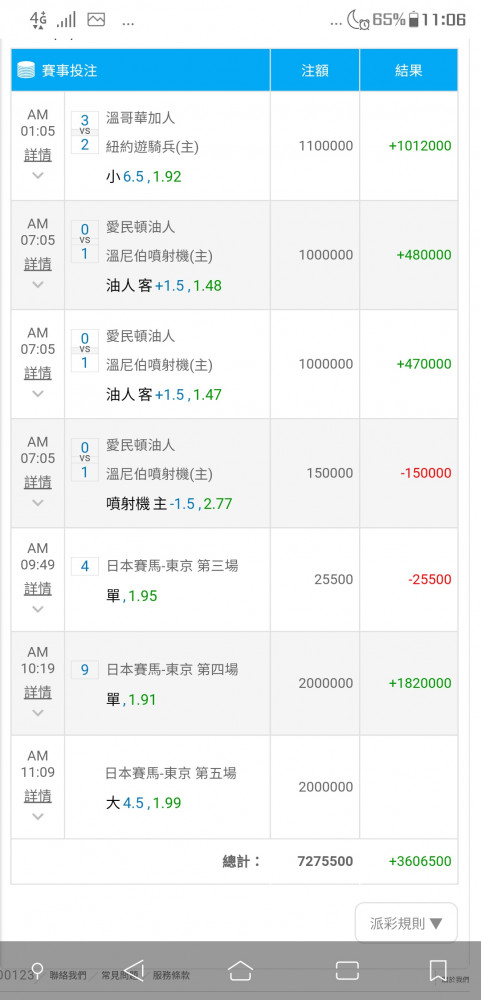Tap the 3 vs 2 score box
The image size is (481, 1000).
[x=85, y=133]
